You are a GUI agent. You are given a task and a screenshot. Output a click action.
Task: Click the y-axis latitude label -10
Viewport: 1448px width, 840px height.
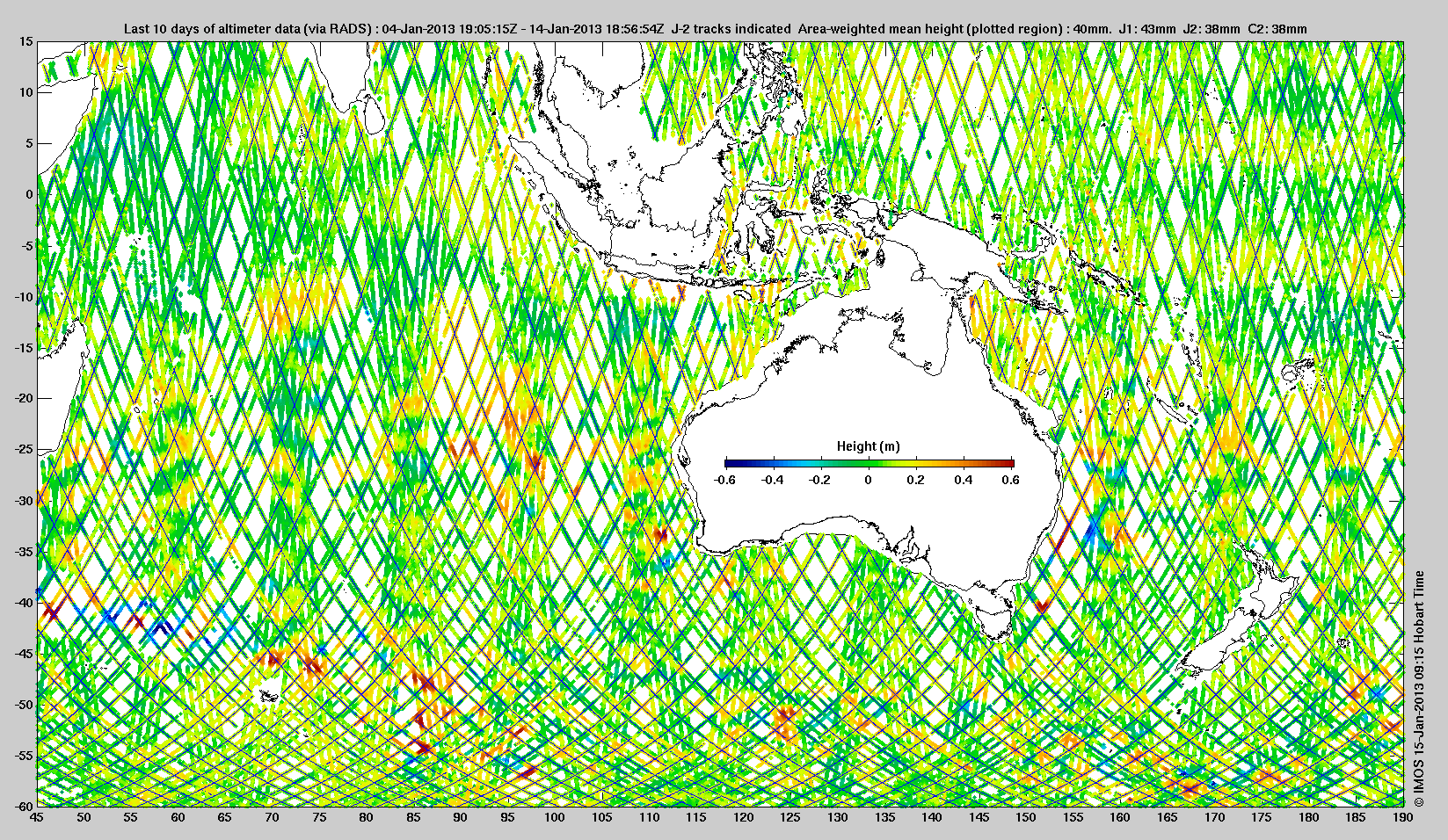(25, 296)
